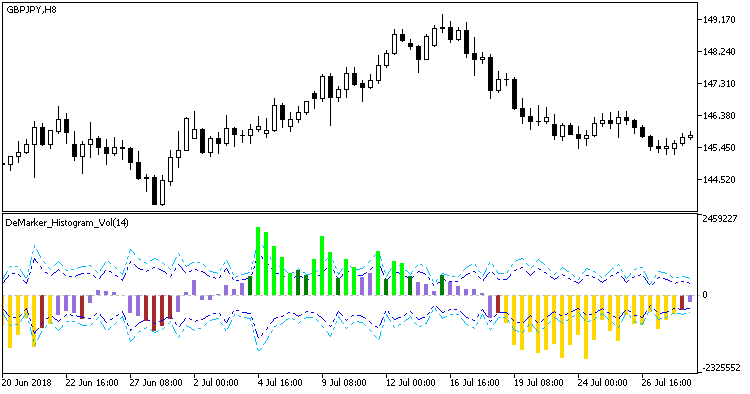Click the 22 Jun 16:00 time label
Screen dimensions: 750x394
[x=92, y=383]
